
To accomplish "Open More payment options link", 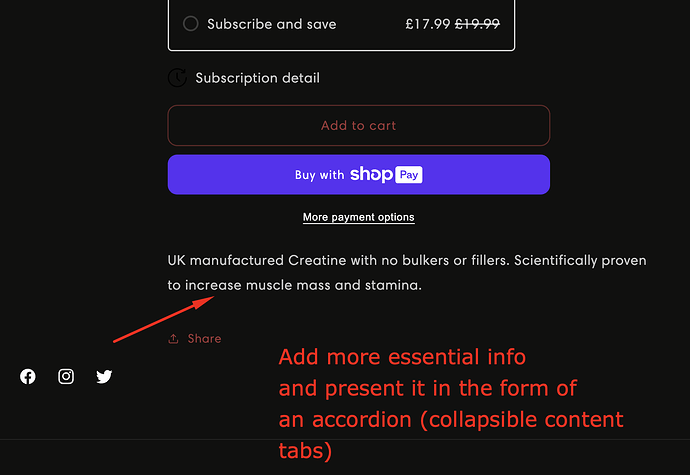I will click(358, 217).
